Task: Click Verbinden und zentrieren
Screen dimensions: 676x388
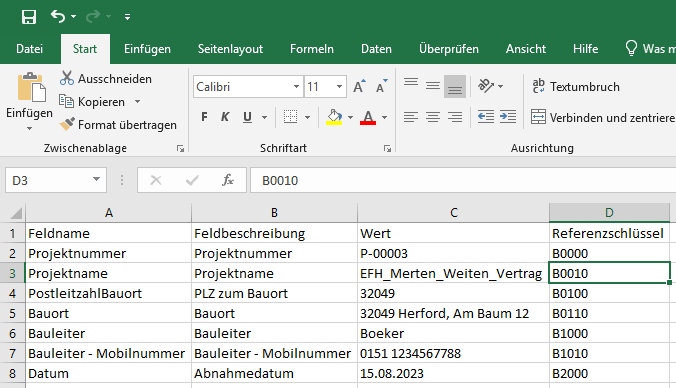Action: click(x=603, y=117)
